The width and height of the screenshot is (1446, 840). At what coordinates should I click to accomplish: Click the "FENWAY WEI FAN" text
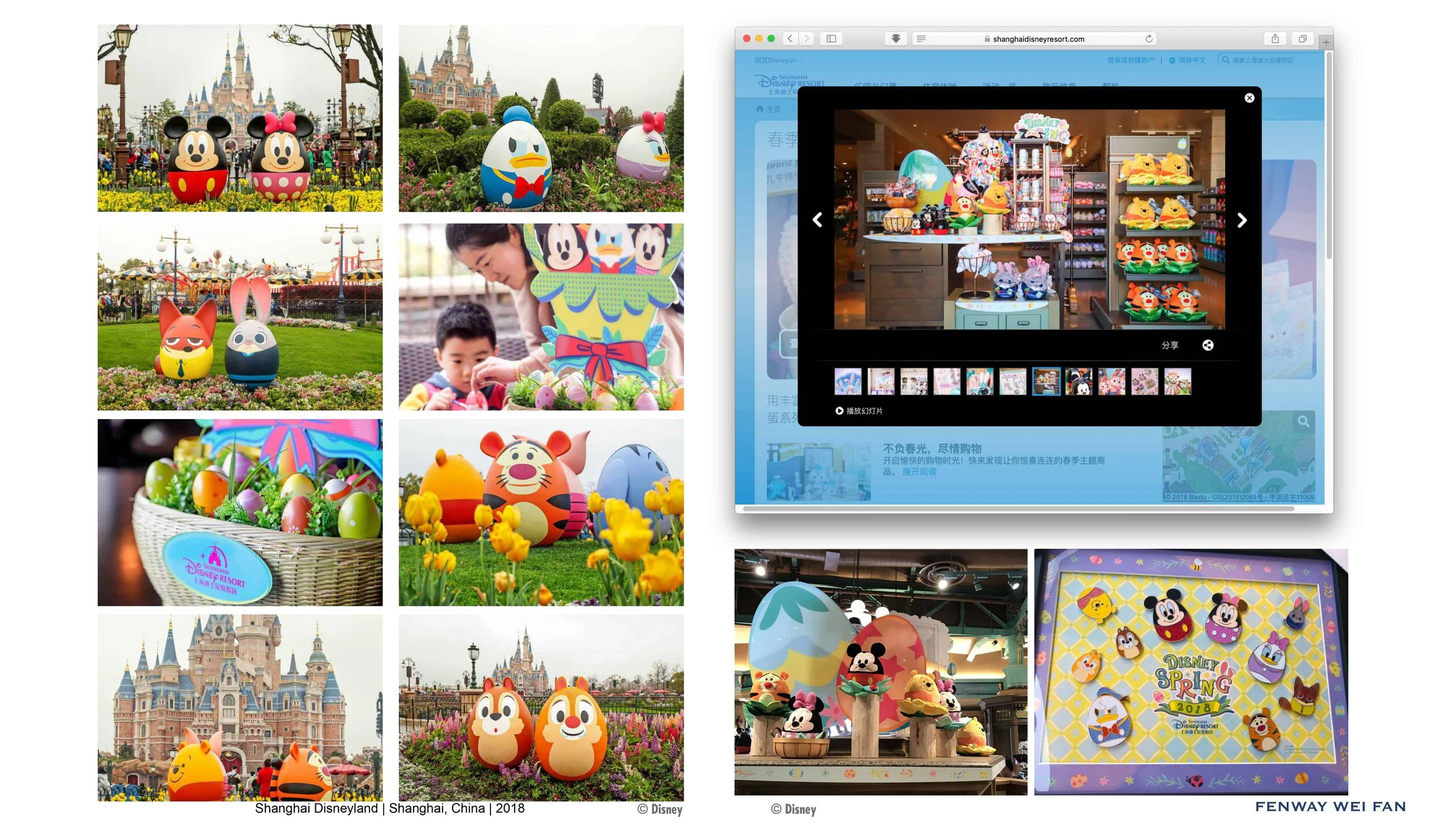(x=1330, y=806)
